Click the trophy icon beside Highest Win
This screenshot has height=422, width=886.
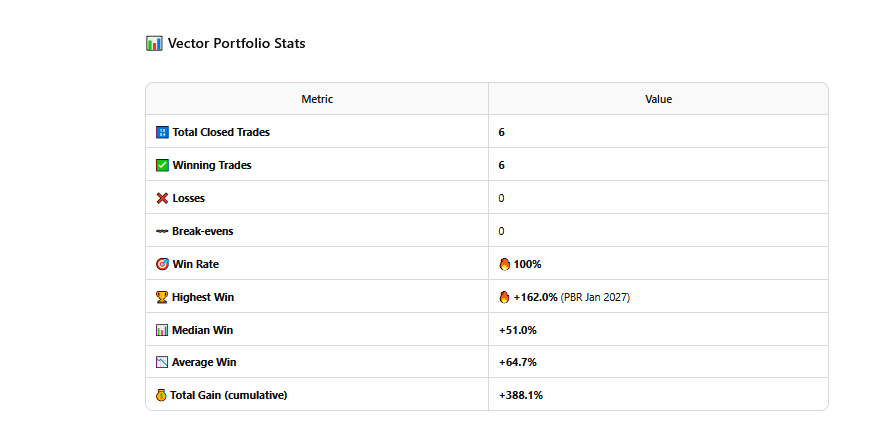(x=162, y=297)
